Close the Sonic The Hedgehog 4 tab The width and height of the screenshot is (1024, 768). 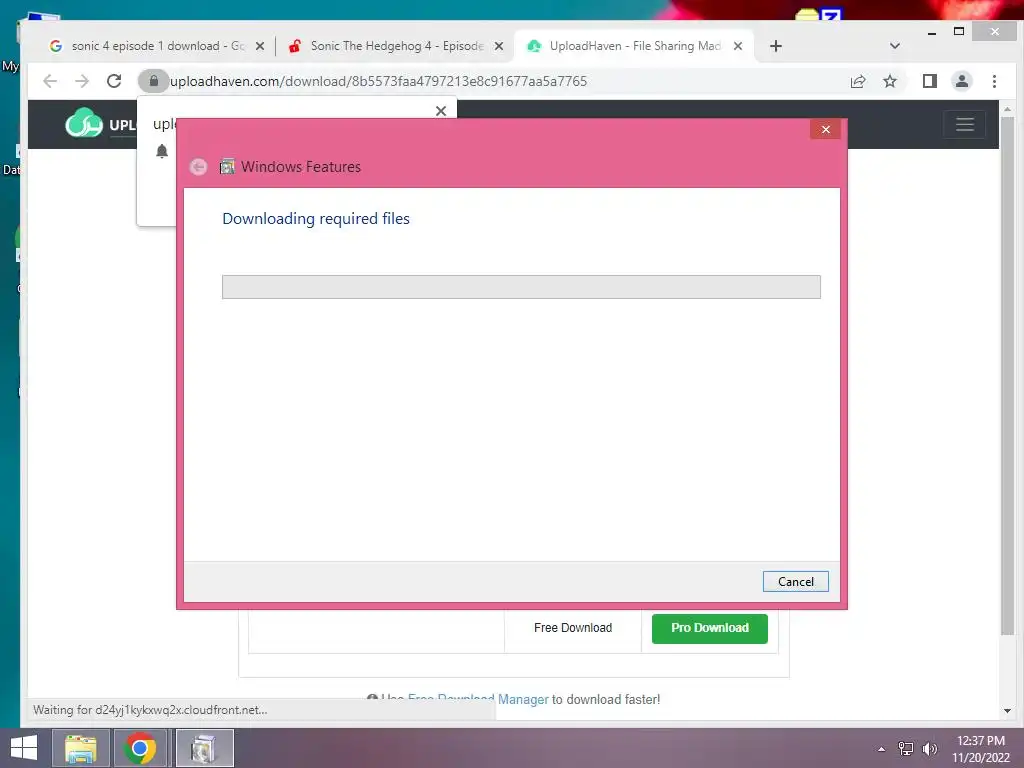pos(499,46)
